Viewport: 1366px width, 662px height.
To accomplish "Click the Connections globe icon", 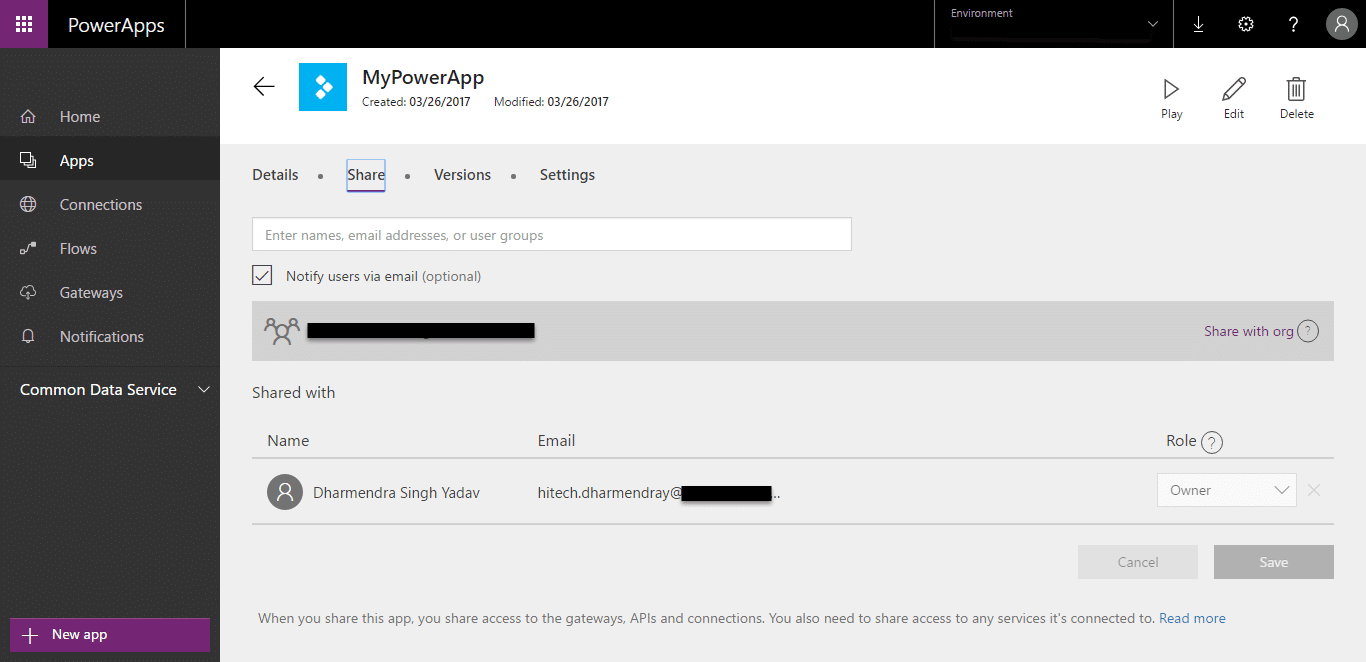I will click(28, 205).
